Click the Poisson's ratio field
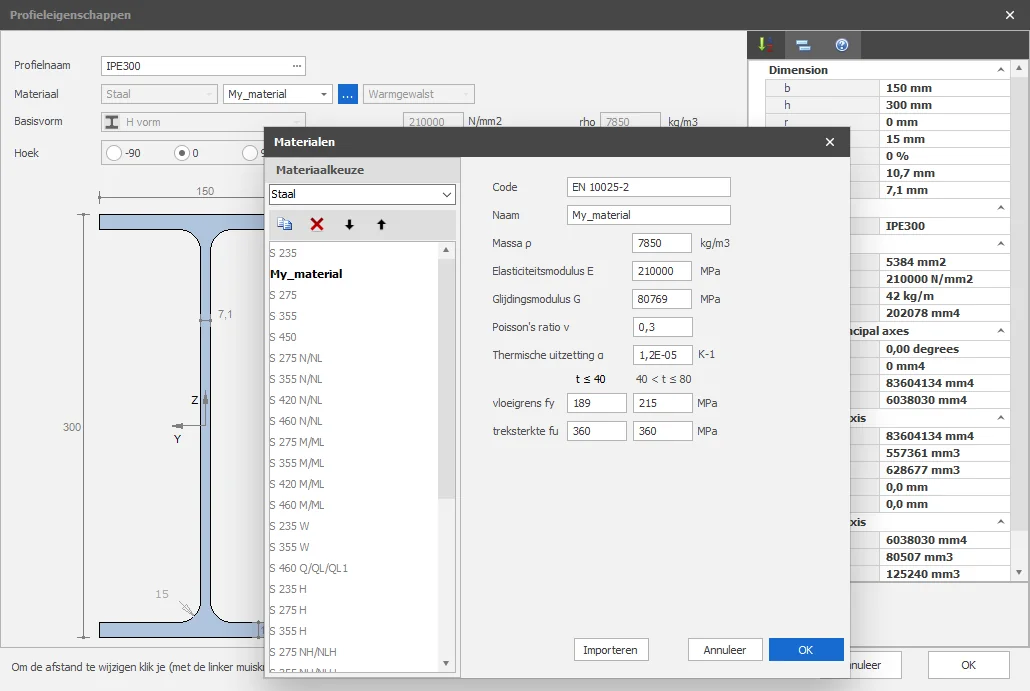Screen dimensions: 1030x691 662,327
